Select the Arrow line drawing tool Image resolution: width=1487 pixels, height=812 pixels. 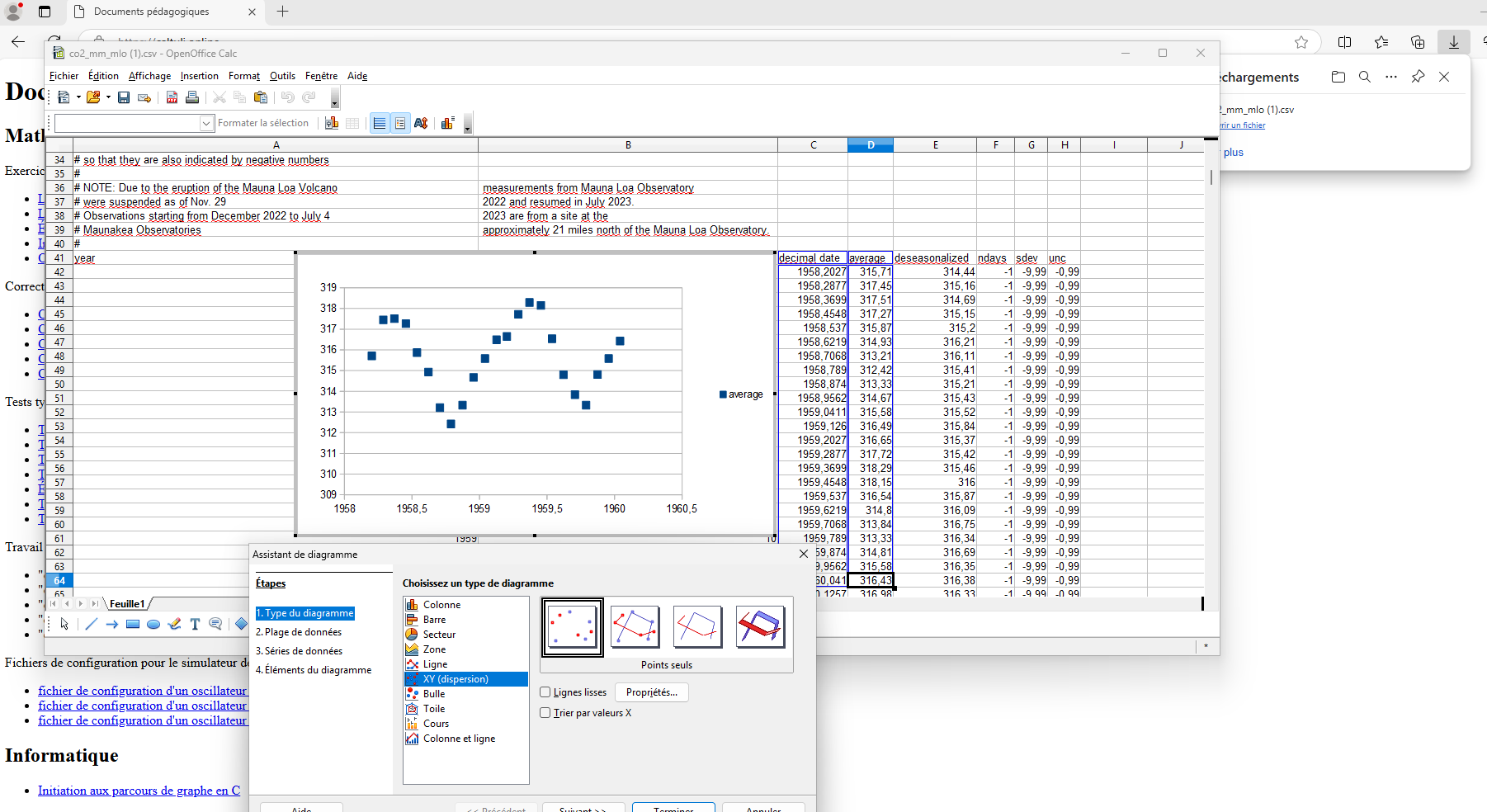point(112,624)
